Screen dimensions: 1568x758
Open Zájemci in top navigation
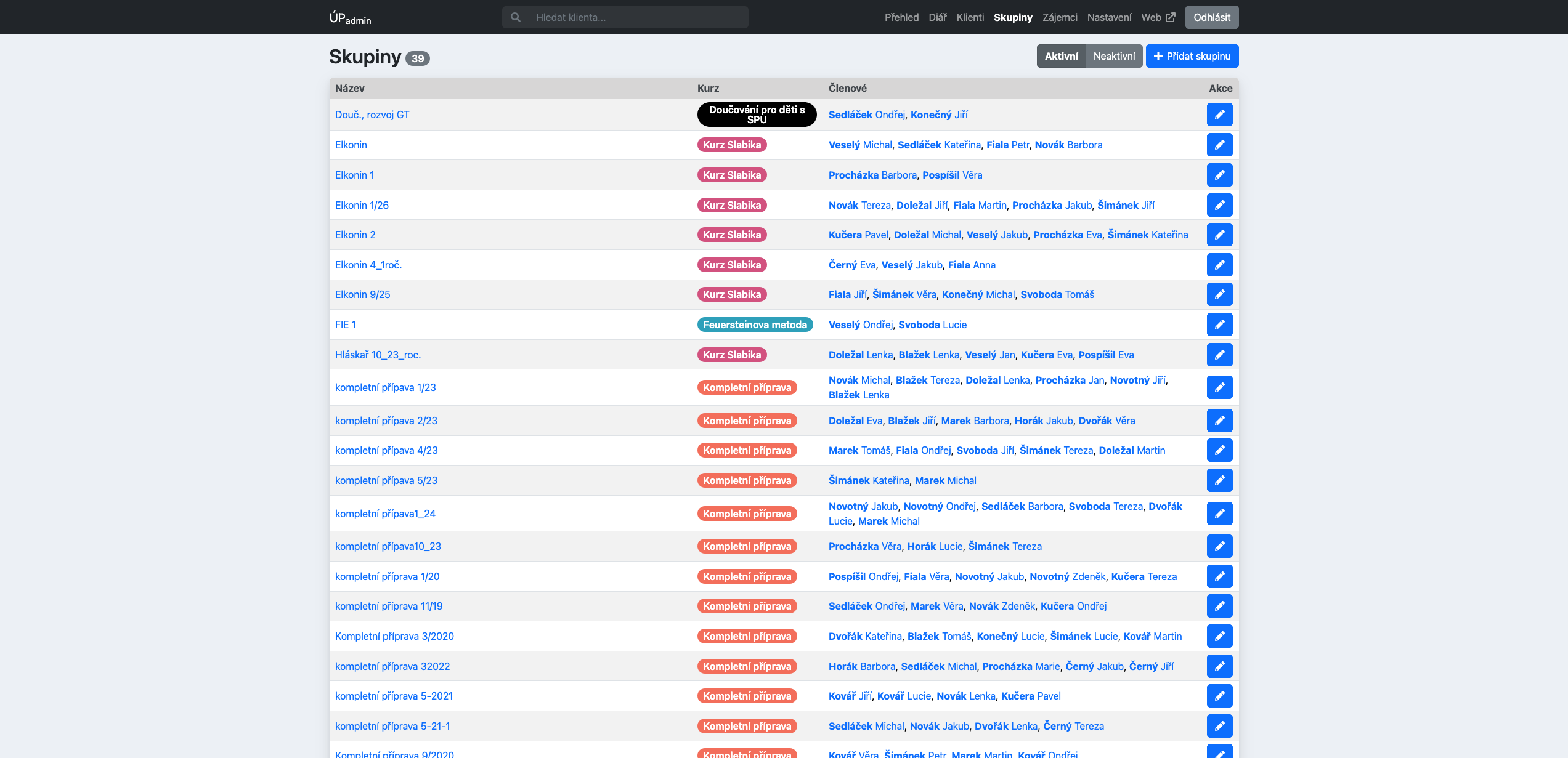(x=1060, y=17)
